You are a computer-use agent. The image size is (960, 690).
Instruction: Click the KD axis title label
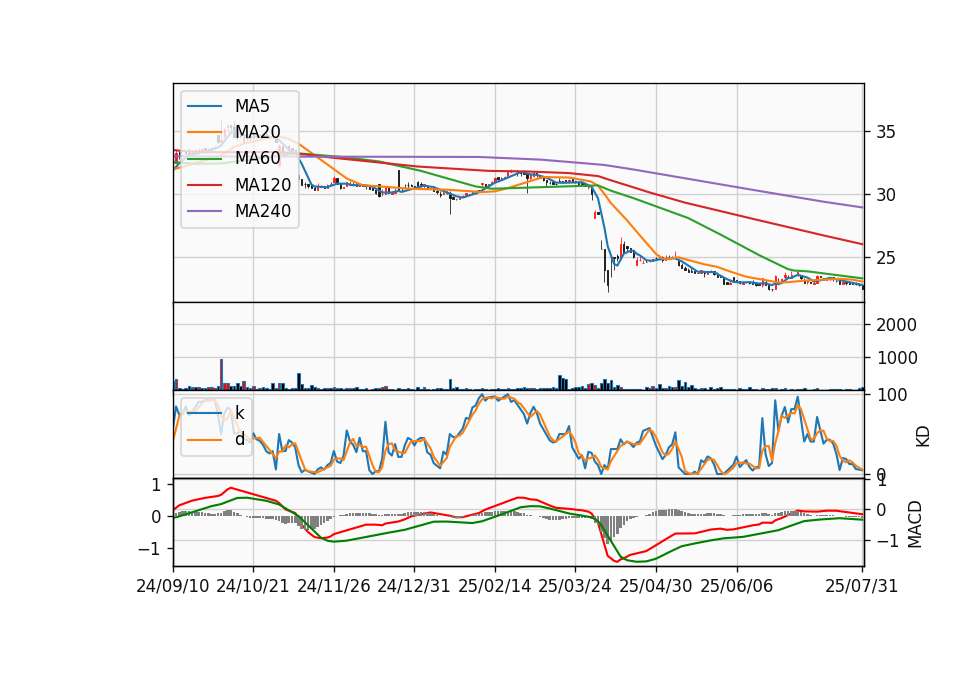[923, 436]
